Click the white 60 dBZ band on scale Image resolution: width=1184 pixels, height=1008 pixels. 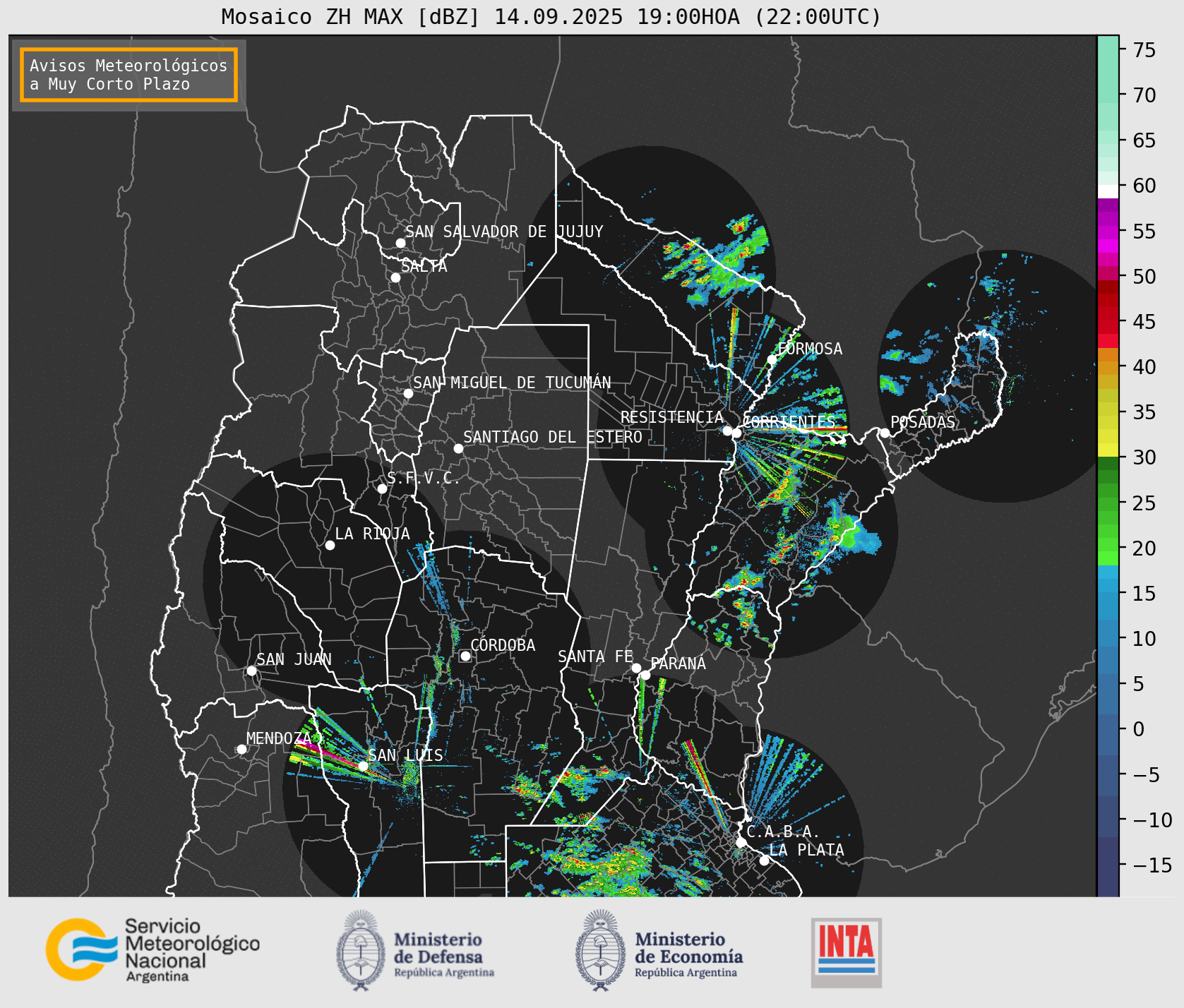click(x=1108, y=191)
